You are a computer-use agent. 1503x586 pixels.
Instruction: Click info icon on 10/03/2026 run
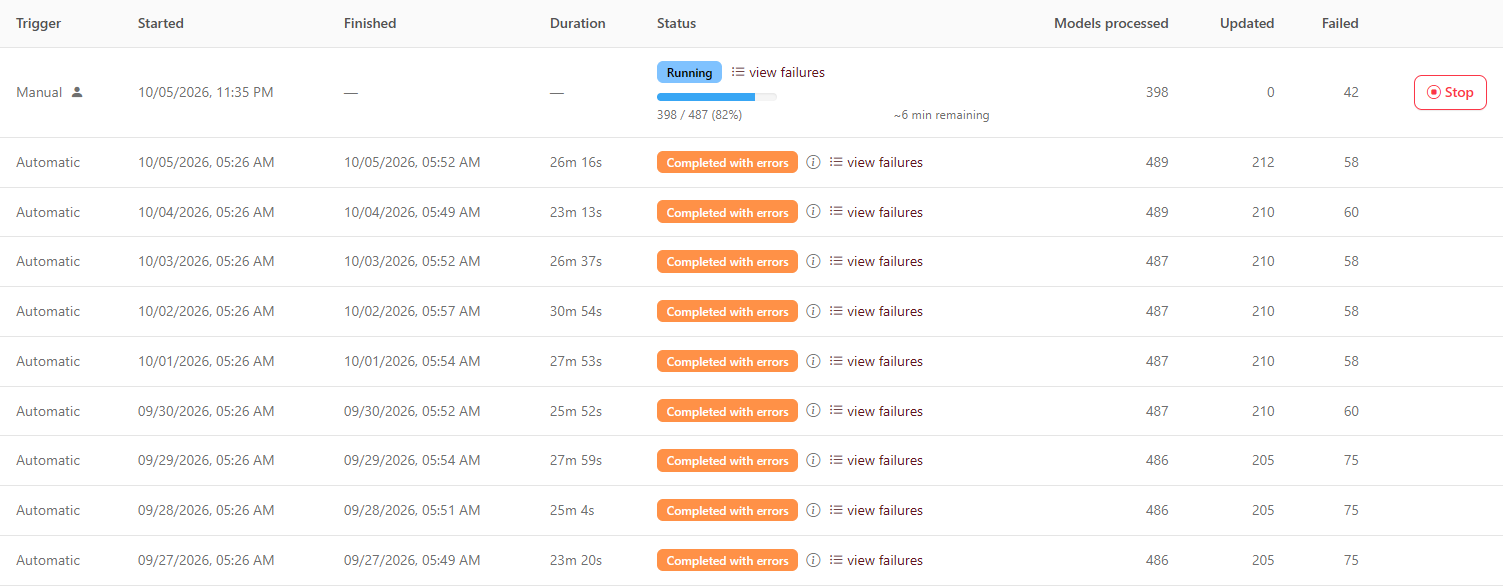[813, 261]
